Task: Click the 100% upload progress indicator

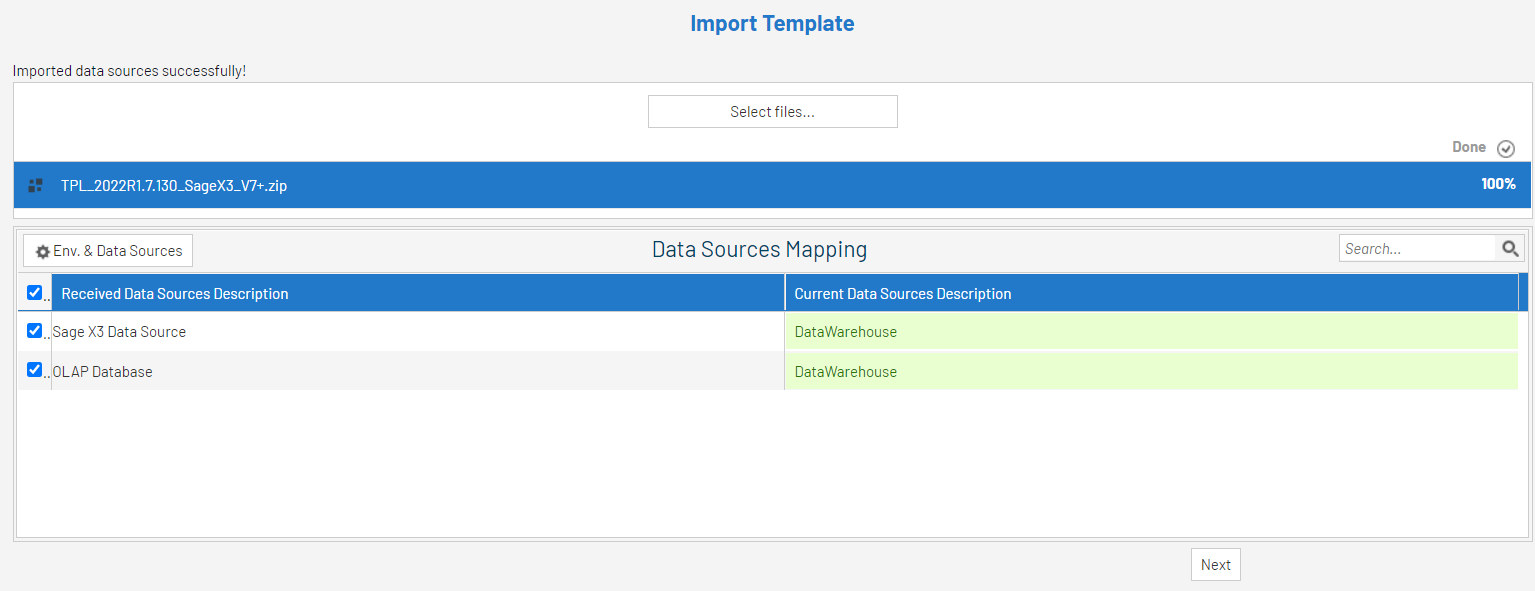Action: (x=1498, y=184)
